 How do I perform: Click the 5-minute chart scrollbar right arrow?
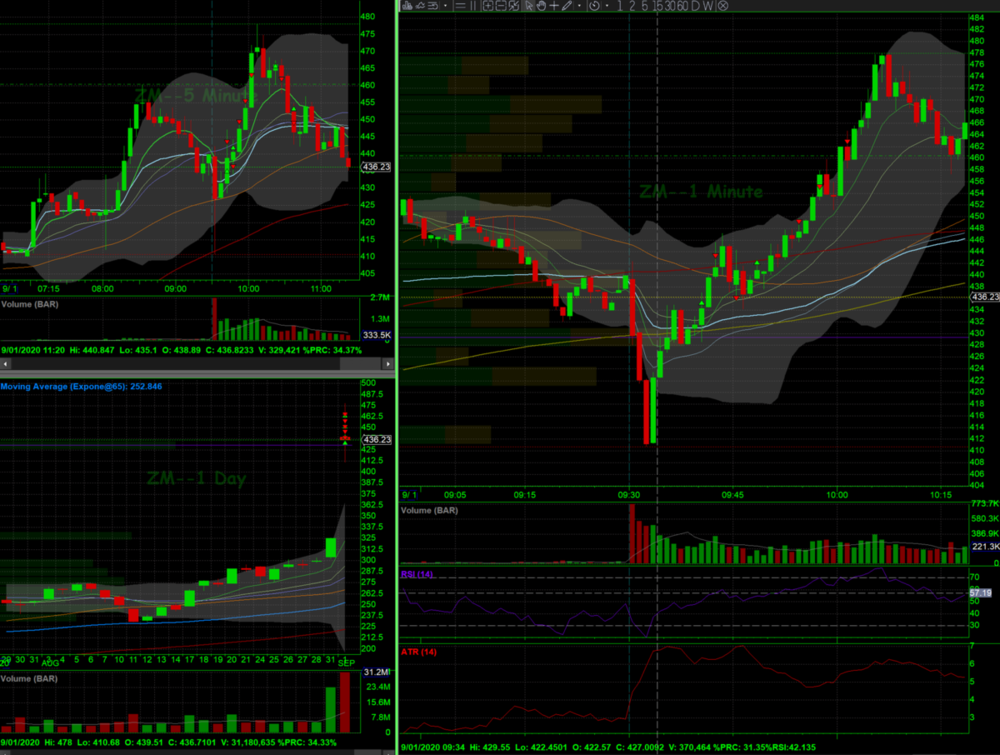(x=389, y=366)
